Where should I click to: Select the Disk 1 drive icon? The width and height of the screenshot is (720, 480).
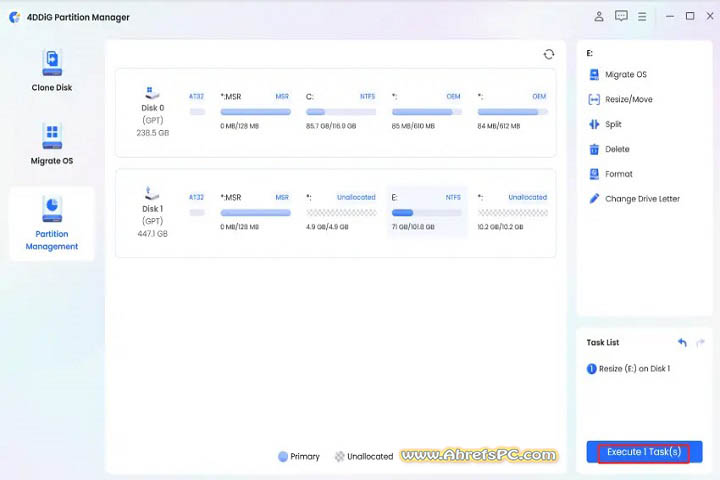[152, 193]
